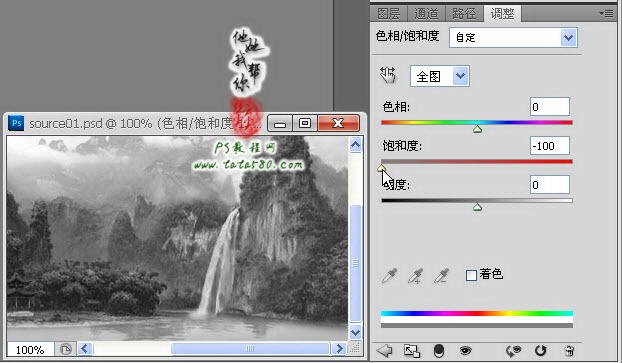Click the 100% zoom field in status bar
622x363 pixels.
[30, 350]
